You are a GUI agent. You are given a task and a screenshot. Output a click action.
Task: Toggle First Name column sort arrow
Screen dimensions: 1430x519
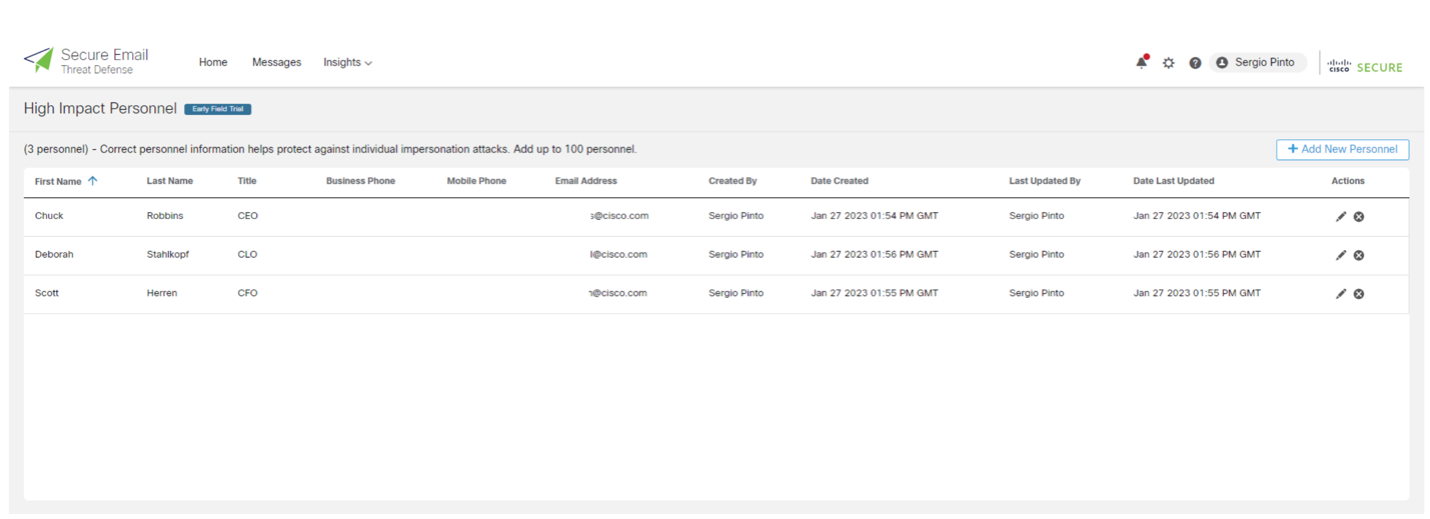(x=93, y=181)
